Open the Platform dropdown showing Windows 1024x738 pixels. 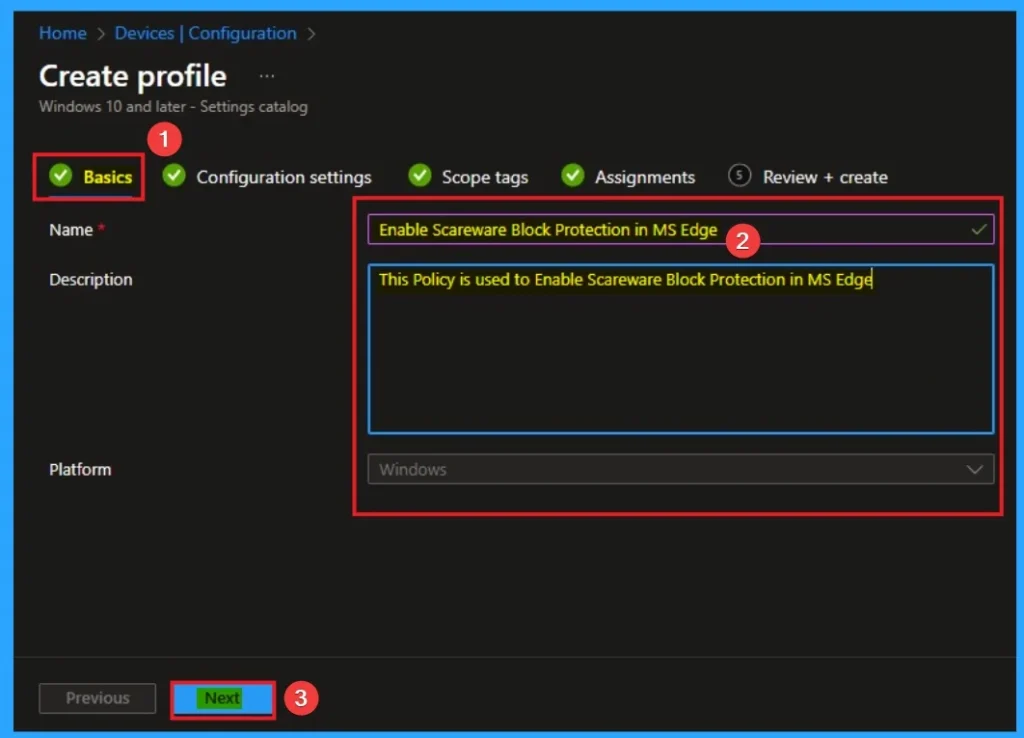[680, 469]
